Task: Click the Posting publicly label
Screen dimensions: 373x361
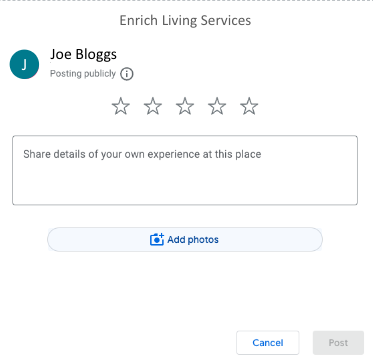Action: click(83, 74)
